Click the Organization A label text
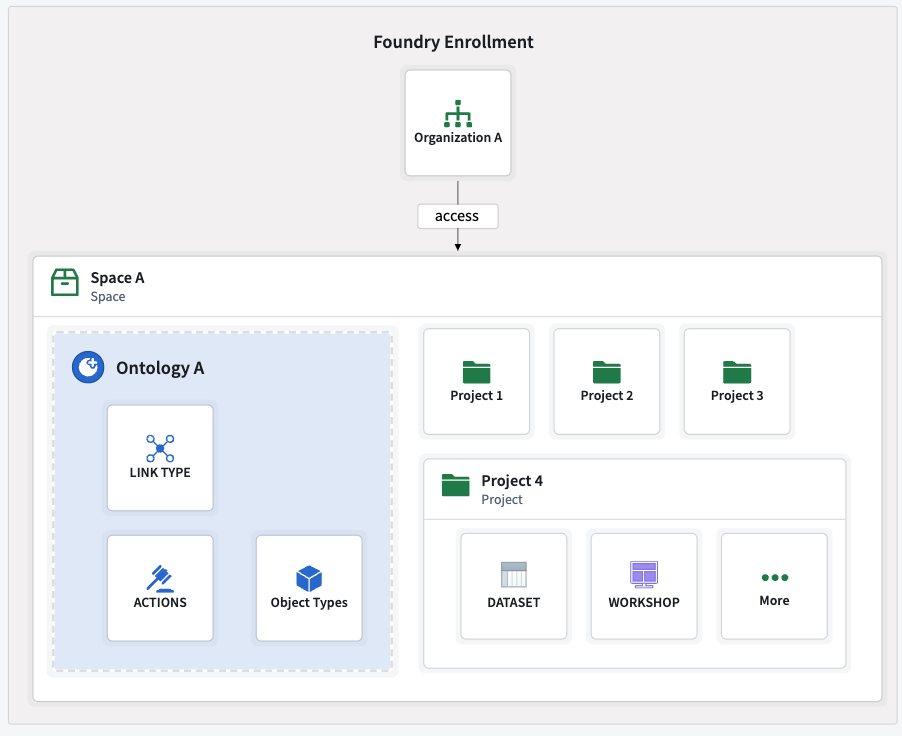This screenshot has height=736, width=902. [x=458, y=137]
